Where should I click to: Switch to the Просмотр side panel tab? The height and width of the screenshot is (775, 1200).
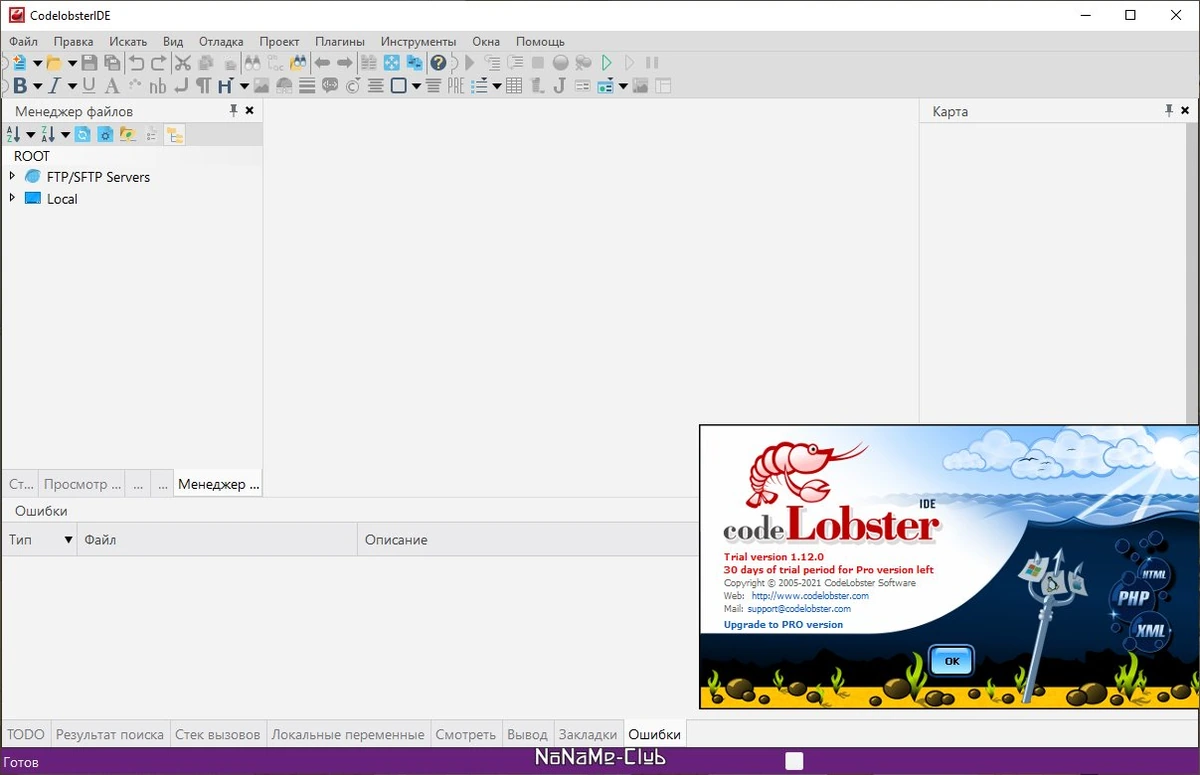(x=81, y=484)
